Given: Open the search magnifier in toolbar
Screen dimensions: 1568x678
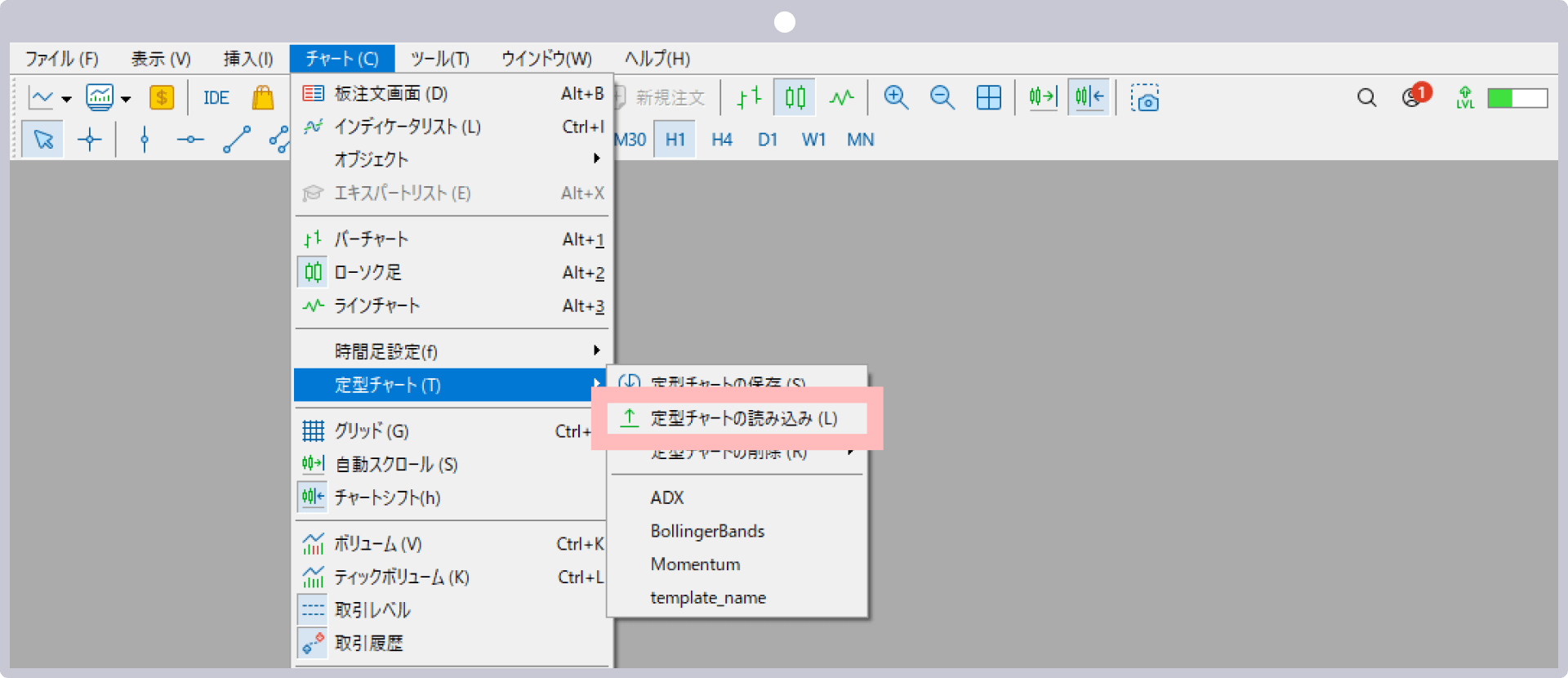Looking at the screenshot, I should pyautogui.click(x=1366, y=98).
